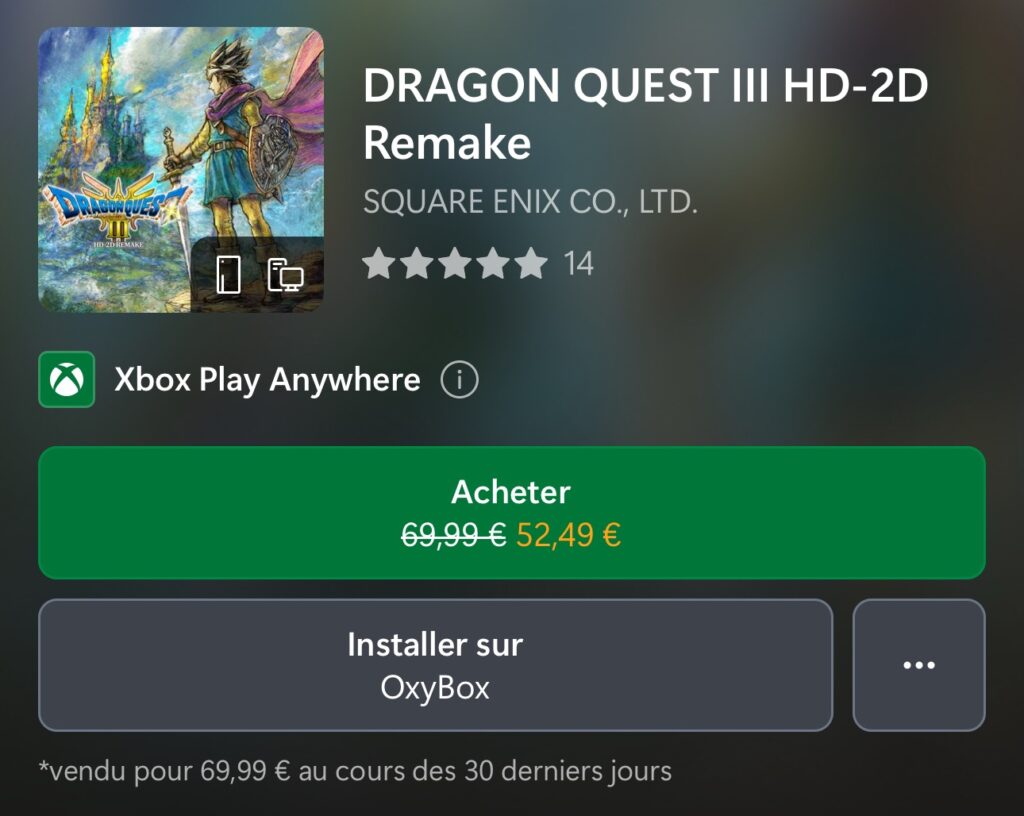Image resolution: width=1024 pixels, height=816 pixels.
Task: Tap the first rating star
Action: pos(379,264)
